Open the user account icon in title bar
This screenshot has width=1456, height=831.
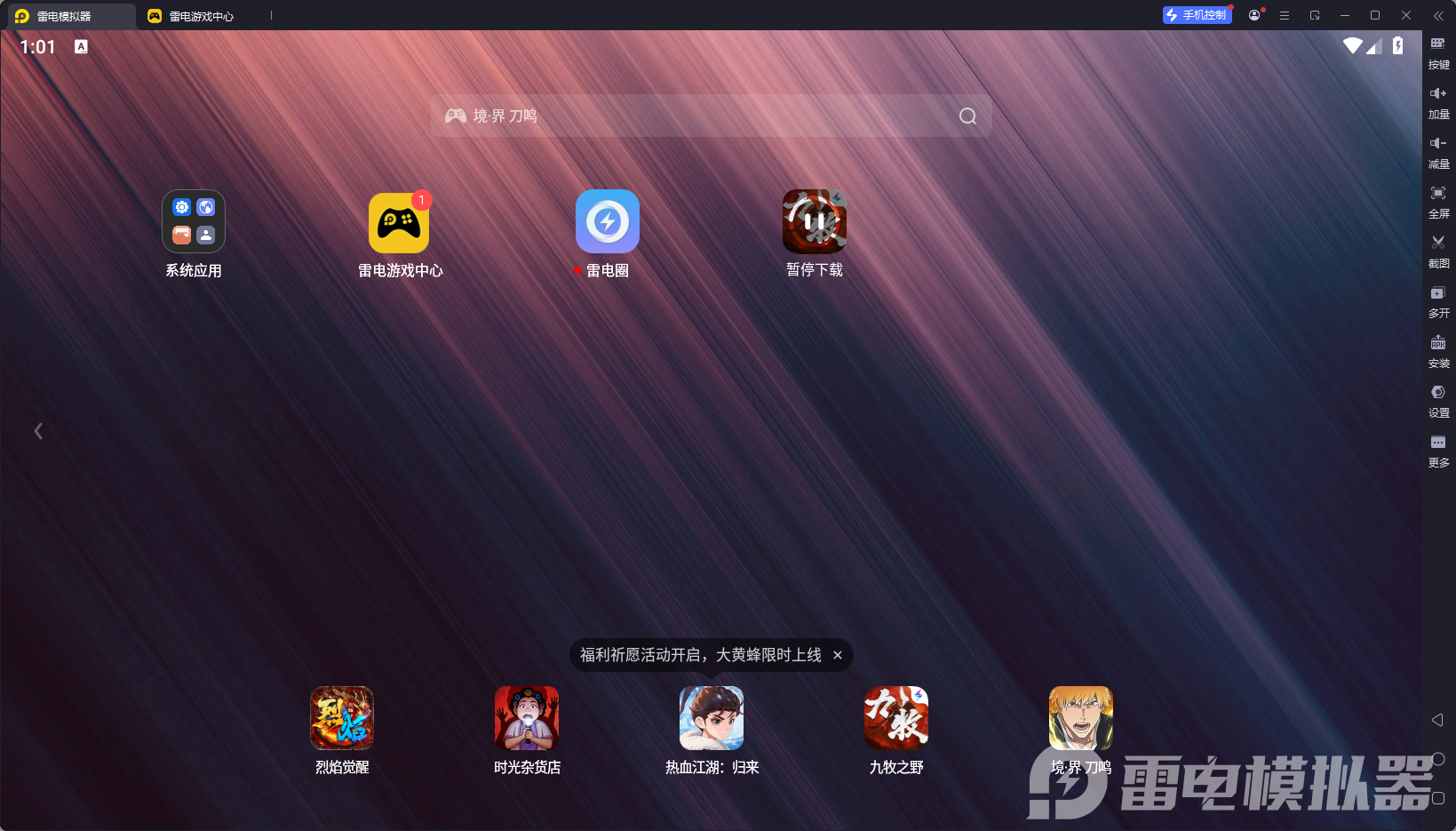[1254, 15]
